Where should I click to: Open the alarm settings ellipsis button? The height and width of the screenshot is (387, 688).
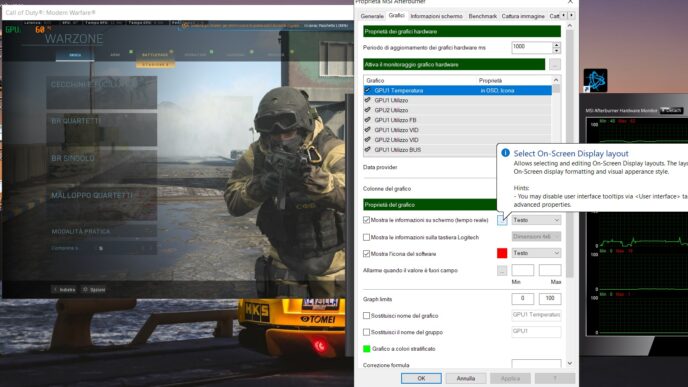502,270
